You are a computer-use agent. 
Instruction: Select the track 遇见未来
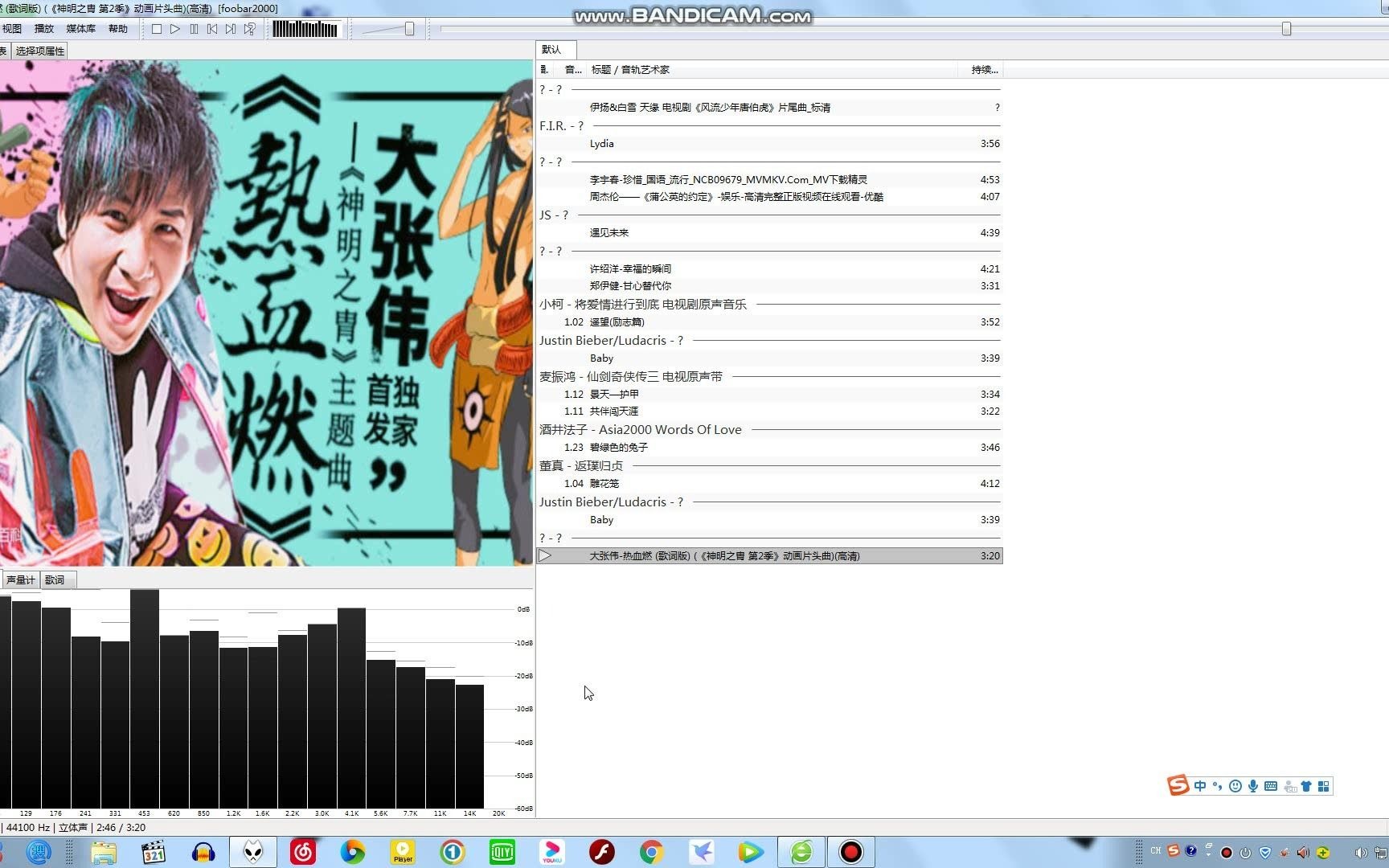coord(769,233)
